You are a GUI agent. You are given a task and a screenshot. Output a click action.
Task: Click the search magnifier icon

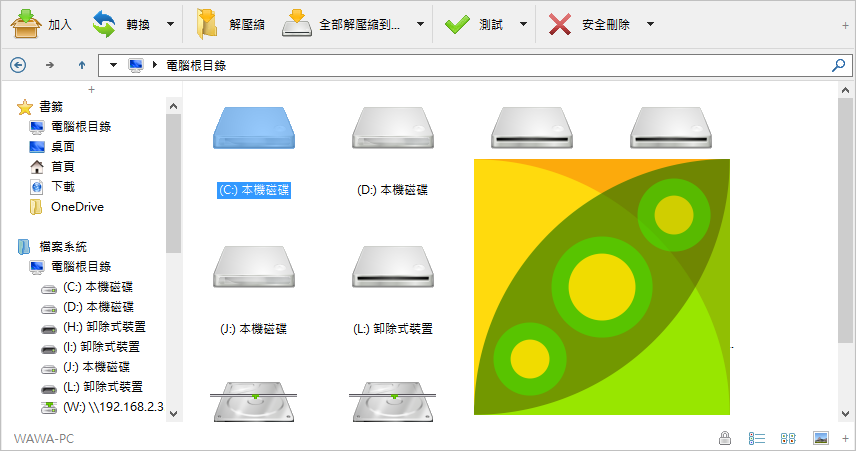tap(838, 66)
